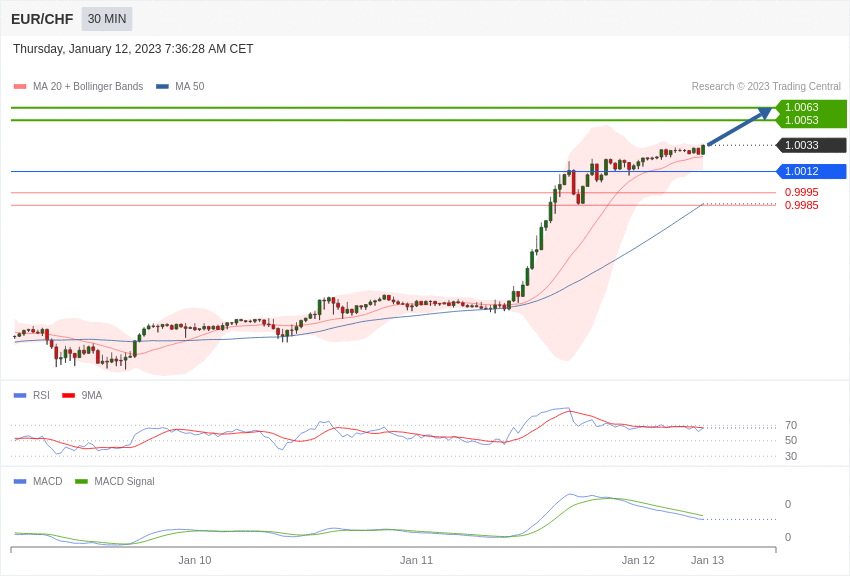Click the 1.0033 current price label
Image resolution: width=850 pixels, height=576 pixels.
(811, 145)
